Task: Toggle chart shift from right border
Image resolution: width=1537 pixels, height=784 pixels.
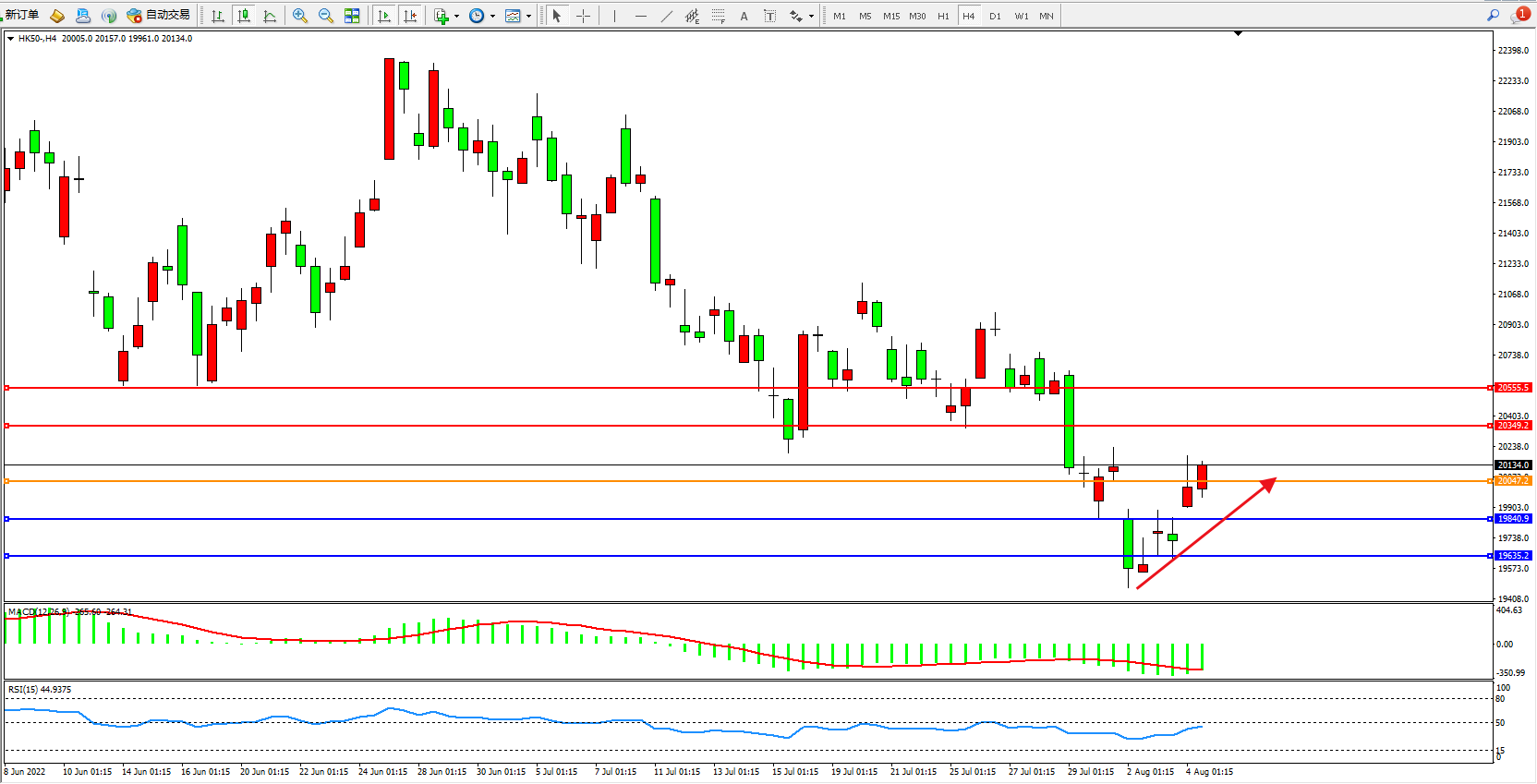Action: pos(410,16)
